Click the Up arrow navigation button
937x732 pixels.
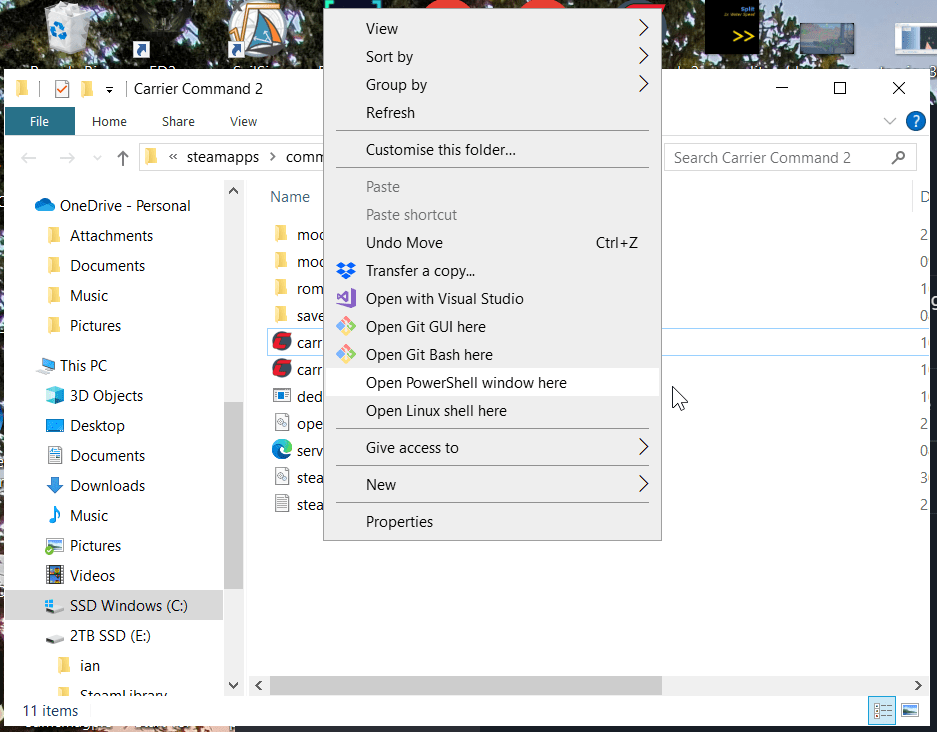coord(123,158)
